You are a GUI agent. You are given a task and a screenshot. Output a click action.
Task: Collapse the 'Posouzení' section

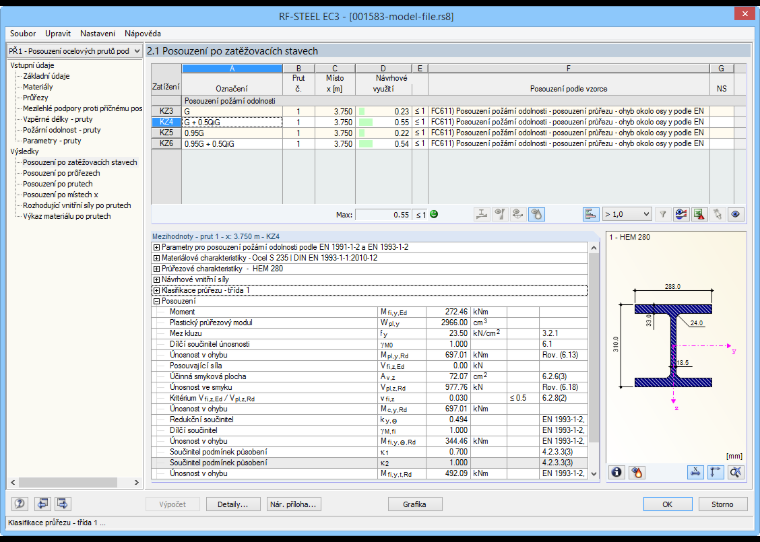(157, 301)
